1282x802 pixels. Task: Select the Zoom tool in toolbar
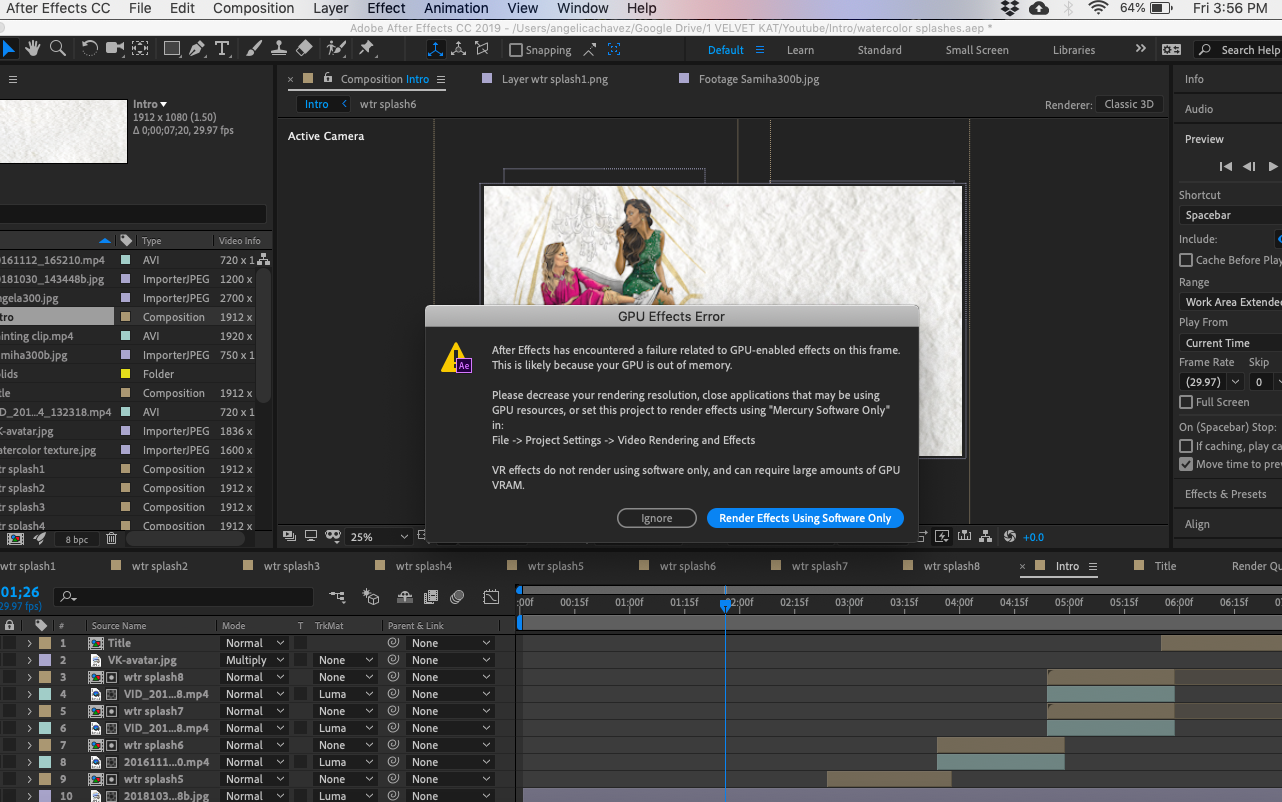point(58,49)
